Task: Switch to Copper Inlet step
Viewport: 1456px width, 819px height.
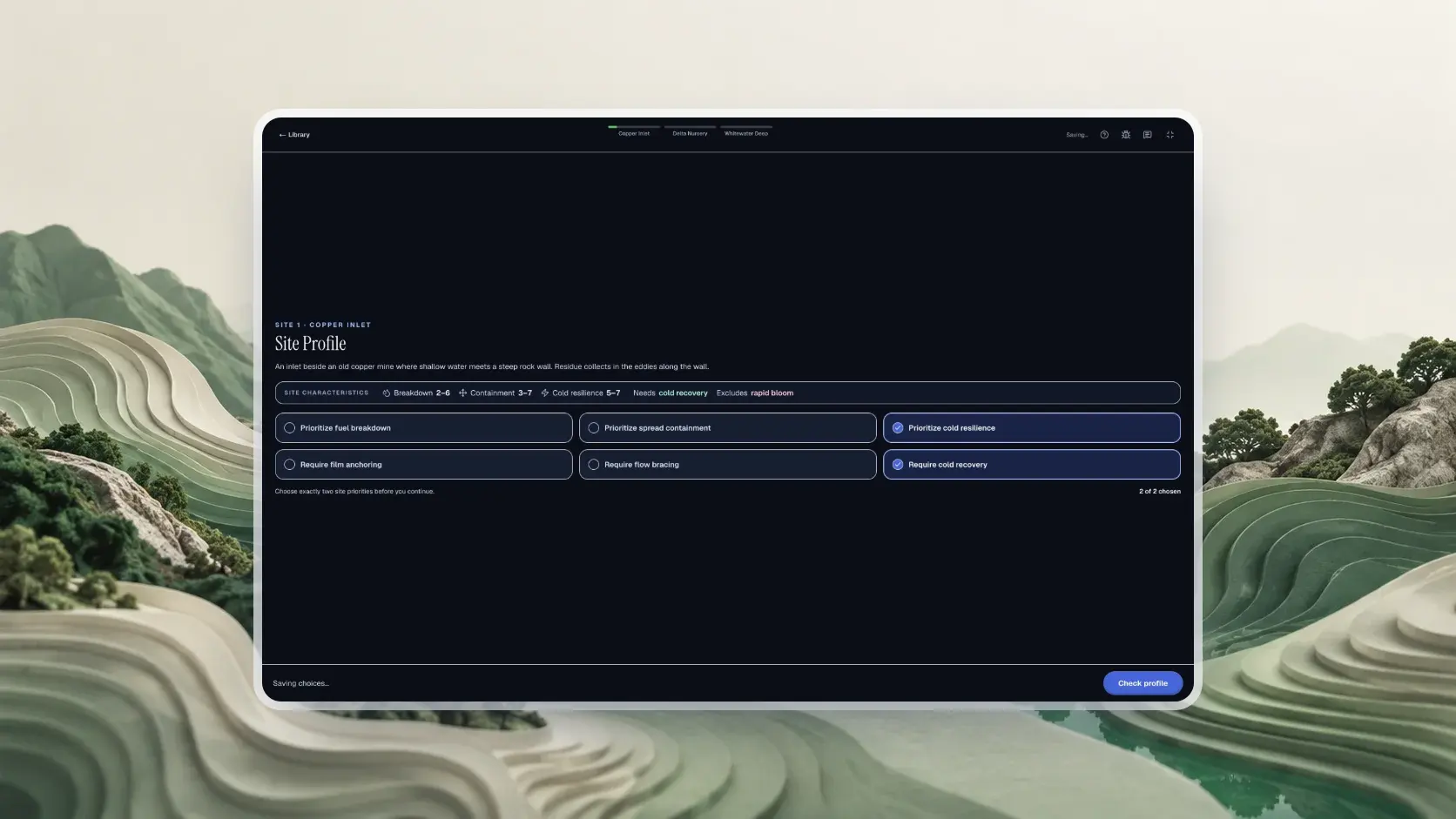Action: [634, 134]
